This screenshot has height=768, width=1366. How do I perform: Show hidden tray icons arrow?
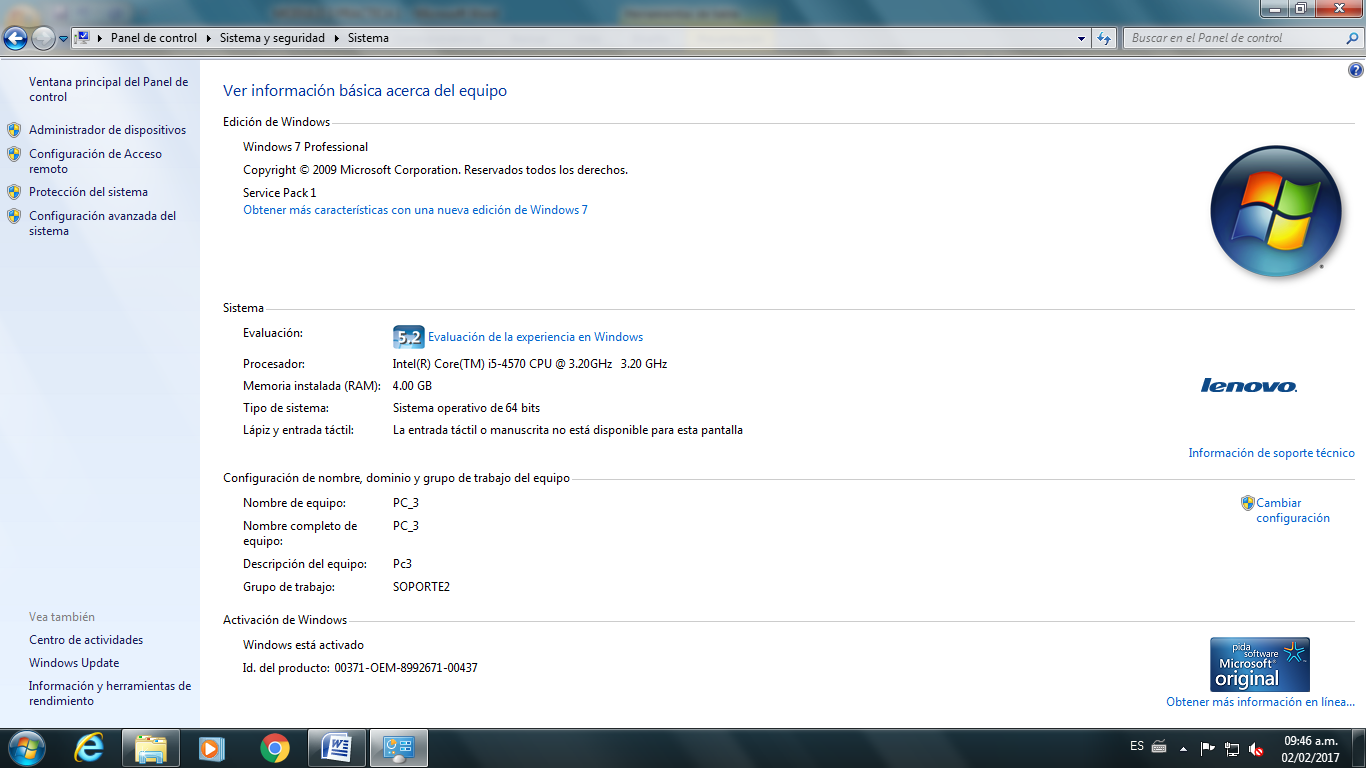(1184, 748)
